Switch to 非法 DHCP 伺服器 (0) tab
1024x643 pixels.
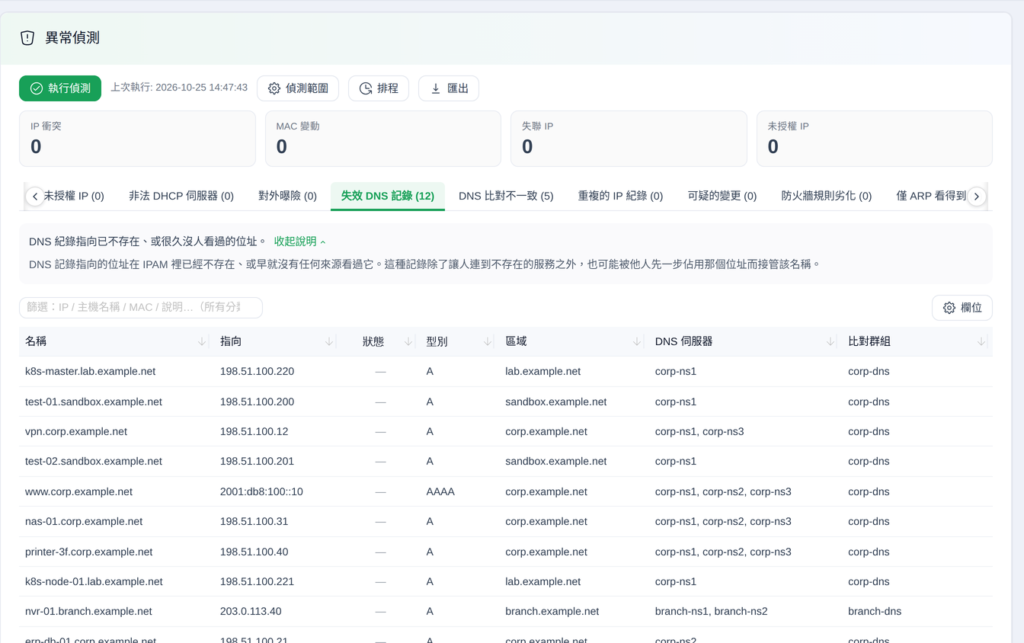[181, 196]
